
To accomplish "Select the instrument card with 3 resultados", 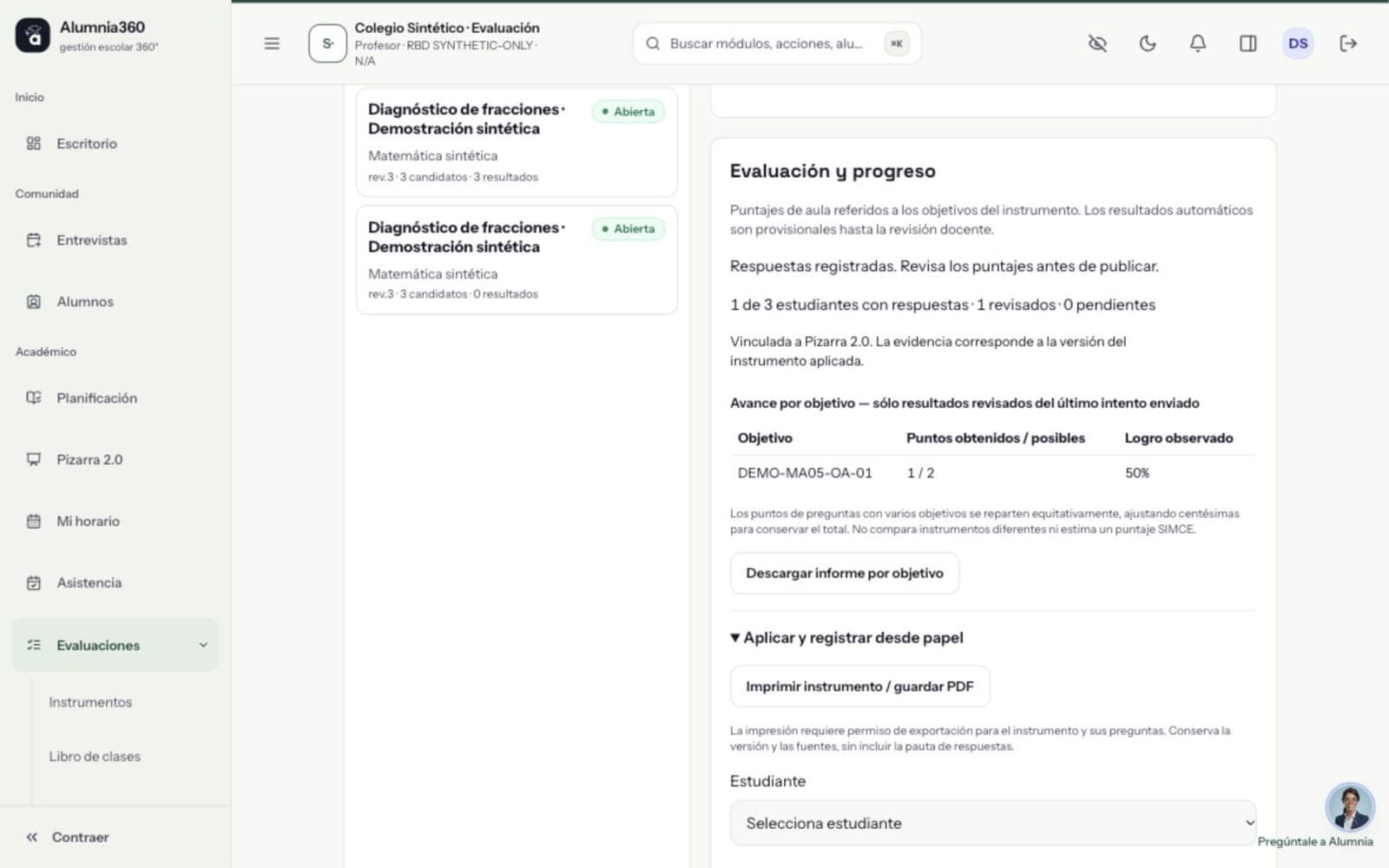I will 517,142.
